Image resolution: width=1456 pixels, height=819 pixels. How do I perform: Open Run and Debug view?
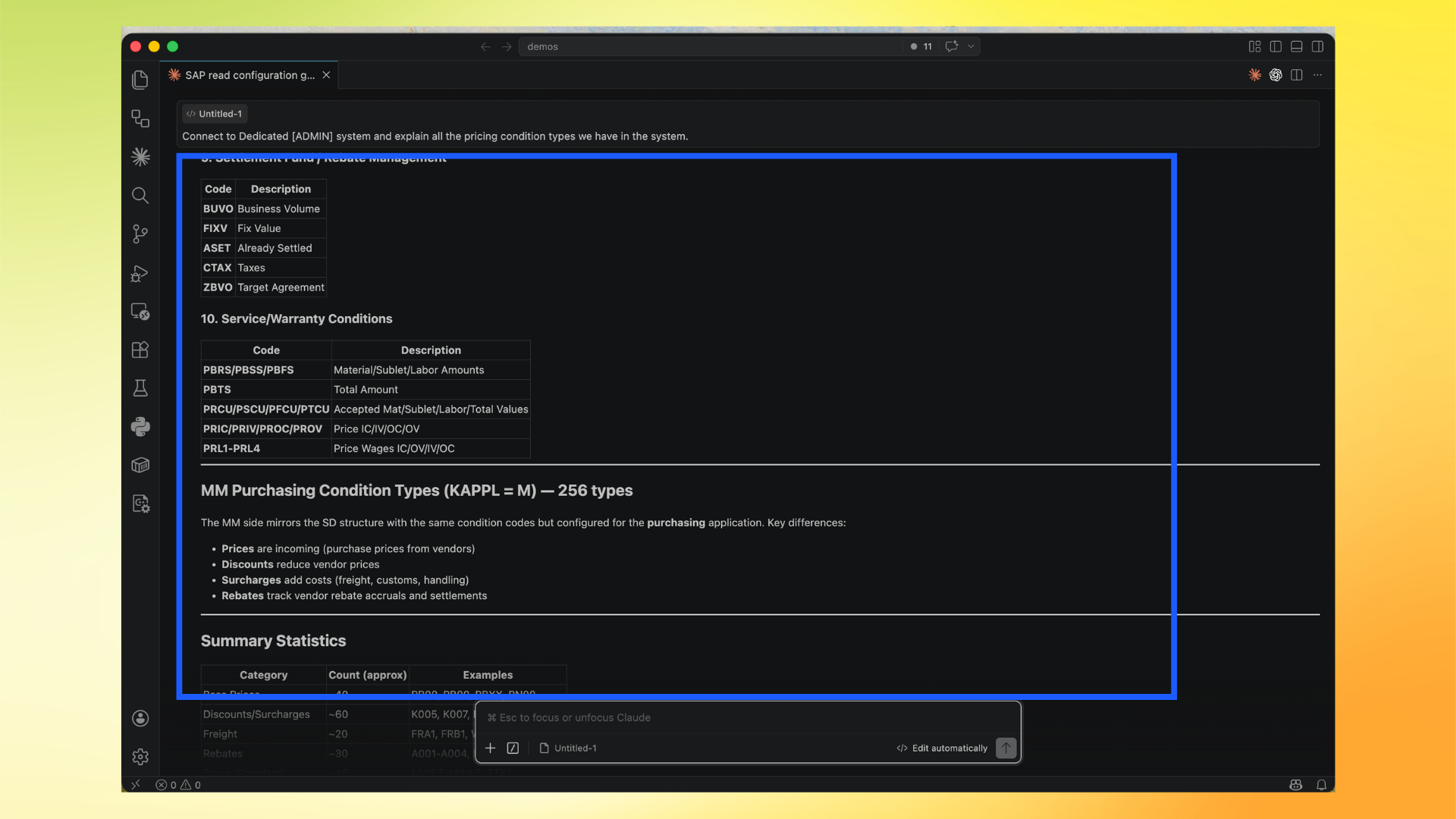tap(140, 273)
